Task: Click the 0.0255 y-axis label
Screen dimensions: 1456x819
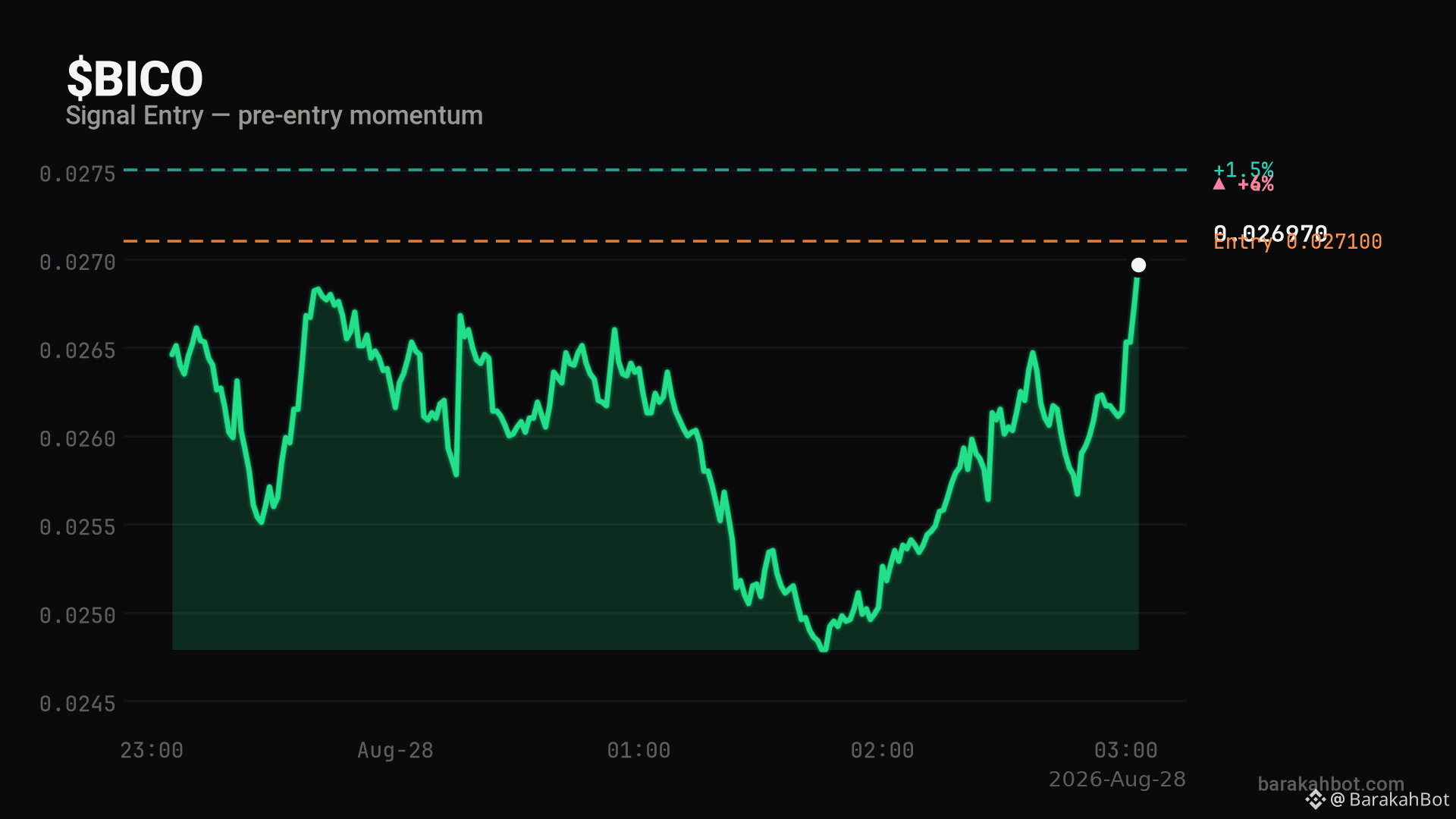Action: [x=77, y=527]
